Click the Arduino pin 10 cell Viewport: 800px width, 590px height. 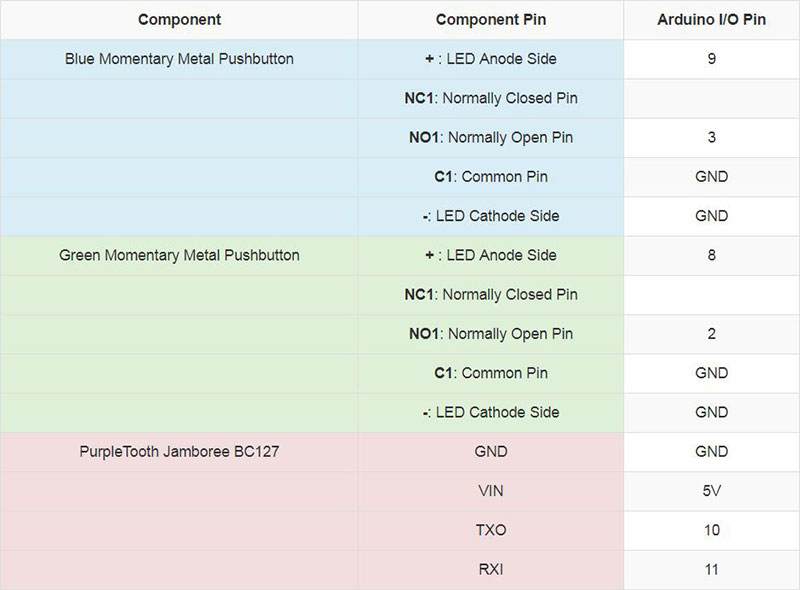[x=711, y=530]
